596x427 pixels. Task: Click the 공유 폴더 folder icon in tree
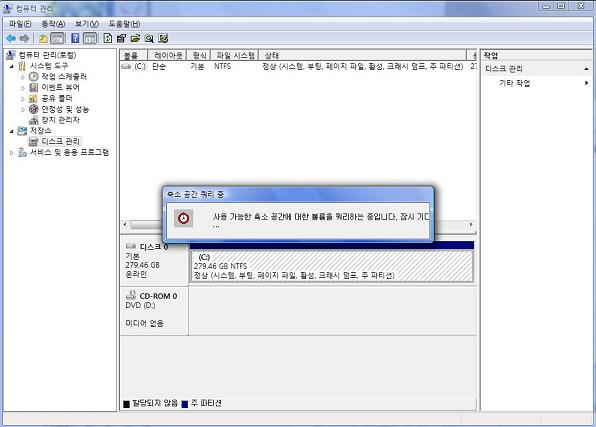click(x=33, y=98)
